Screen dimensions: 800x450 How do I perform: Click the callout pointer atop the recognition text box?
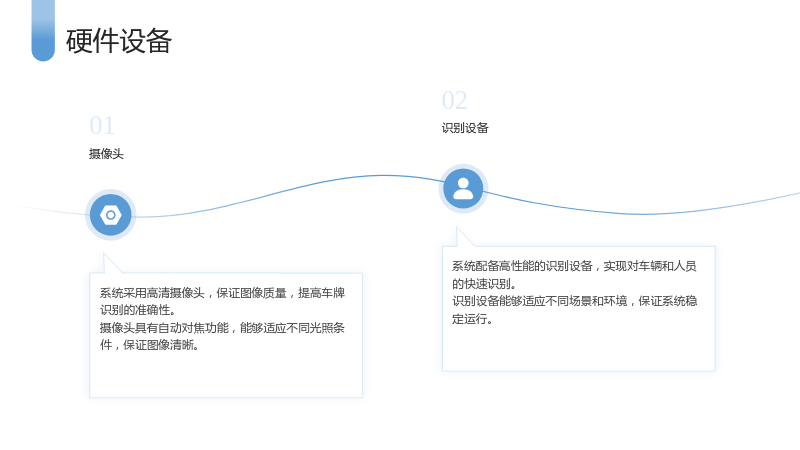[x=464, y=237]
